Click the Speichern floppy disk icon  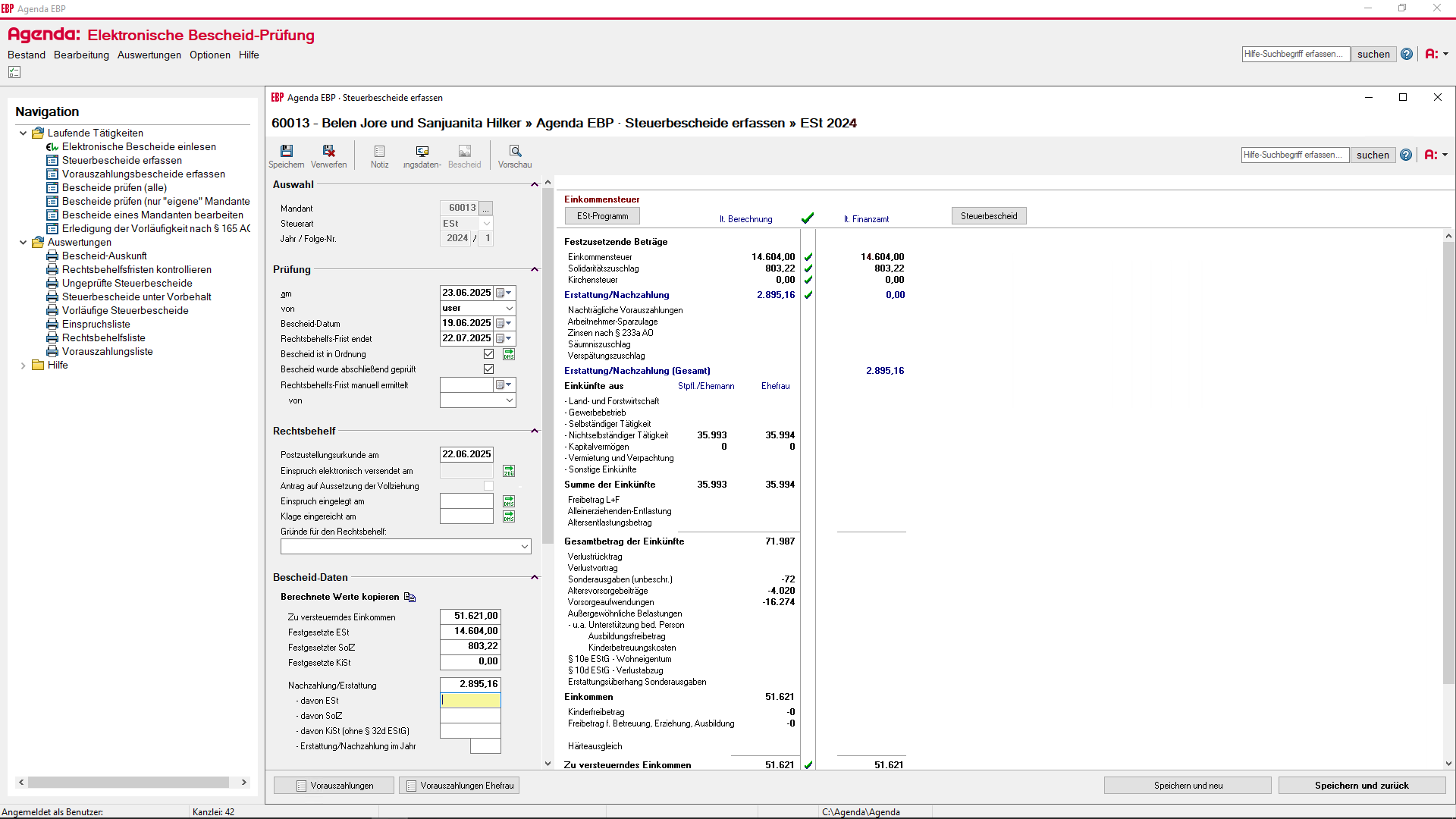coord(286,152)
